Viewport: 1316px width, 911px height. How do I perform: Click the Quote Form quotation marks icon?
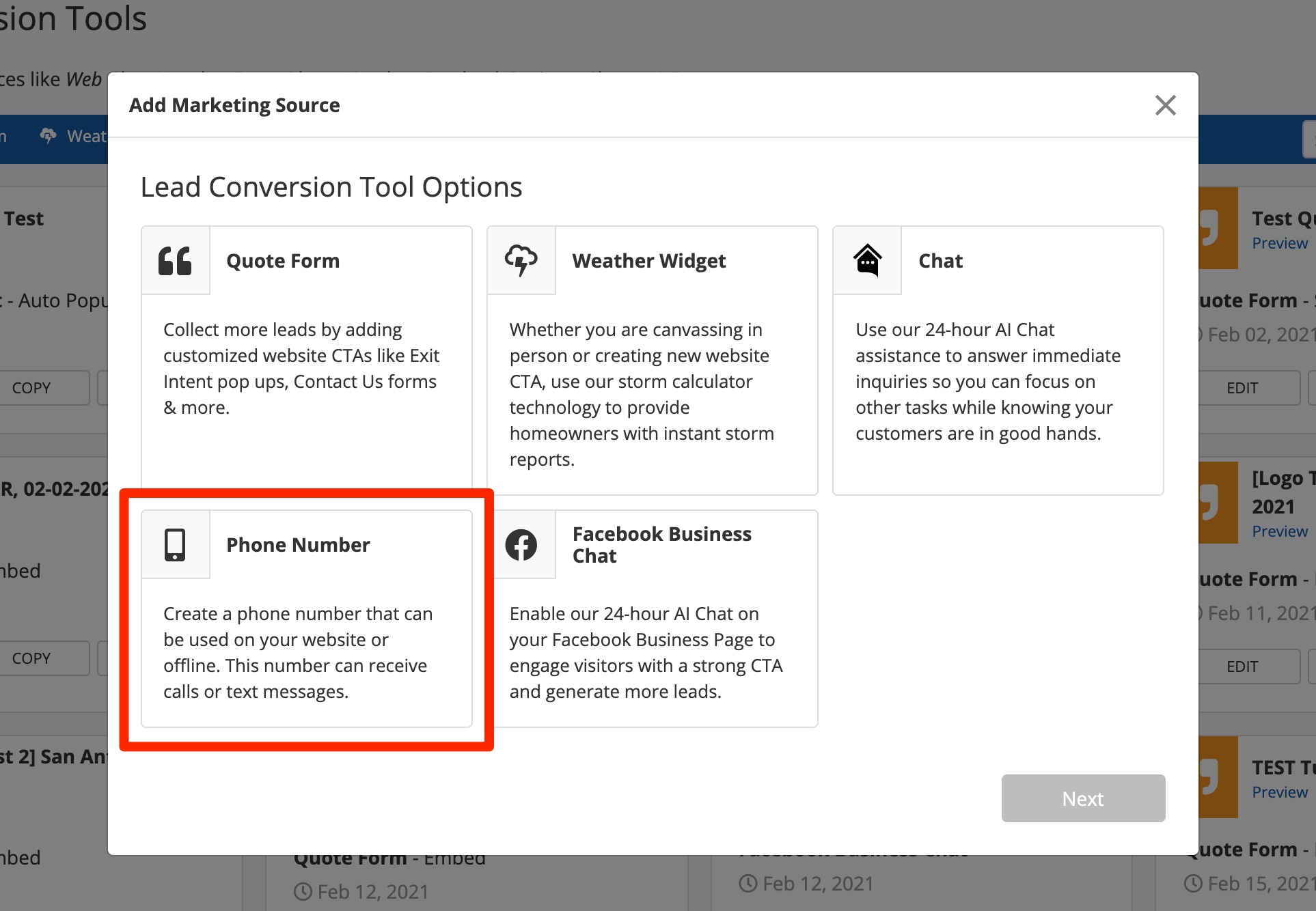click(175, 261)
